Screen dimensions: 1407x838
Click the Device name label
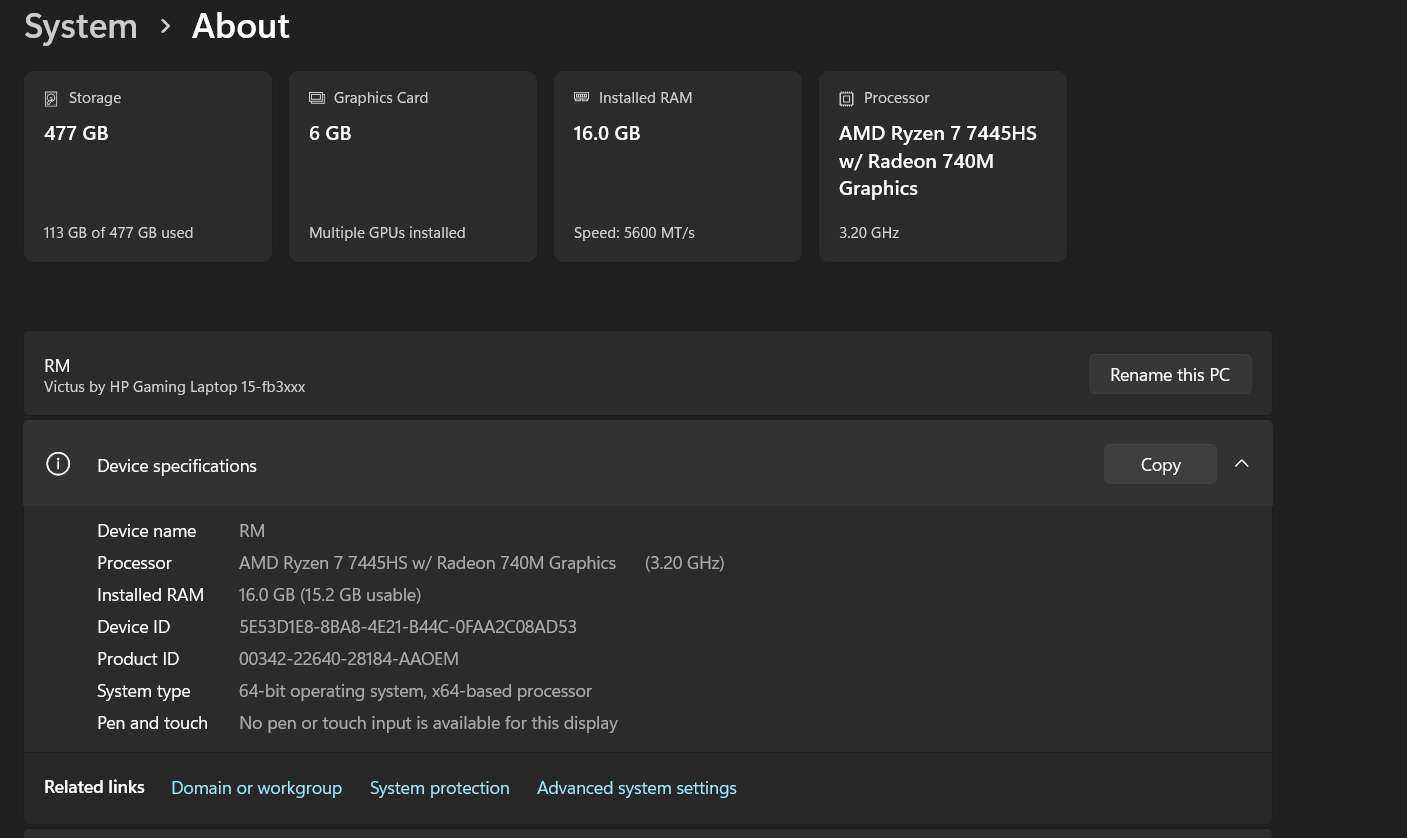[147, 531]
